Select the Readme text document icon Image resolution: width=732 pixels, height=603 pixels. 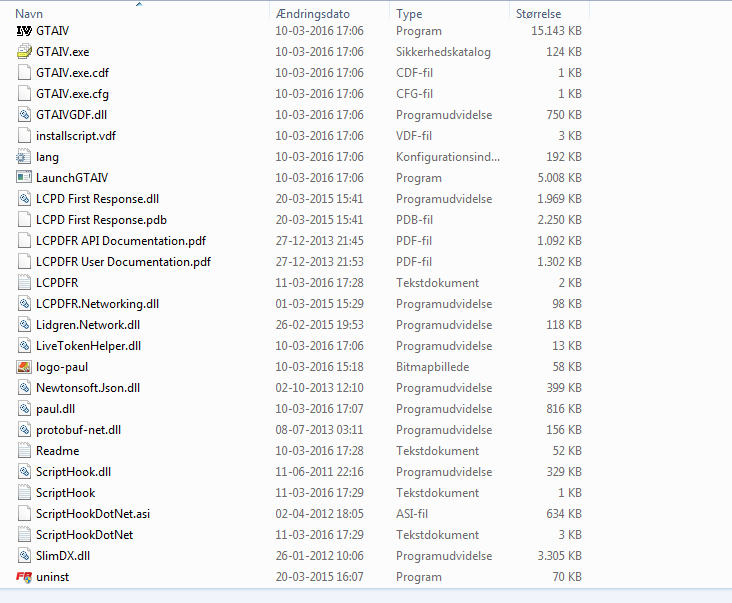point(24,451)
